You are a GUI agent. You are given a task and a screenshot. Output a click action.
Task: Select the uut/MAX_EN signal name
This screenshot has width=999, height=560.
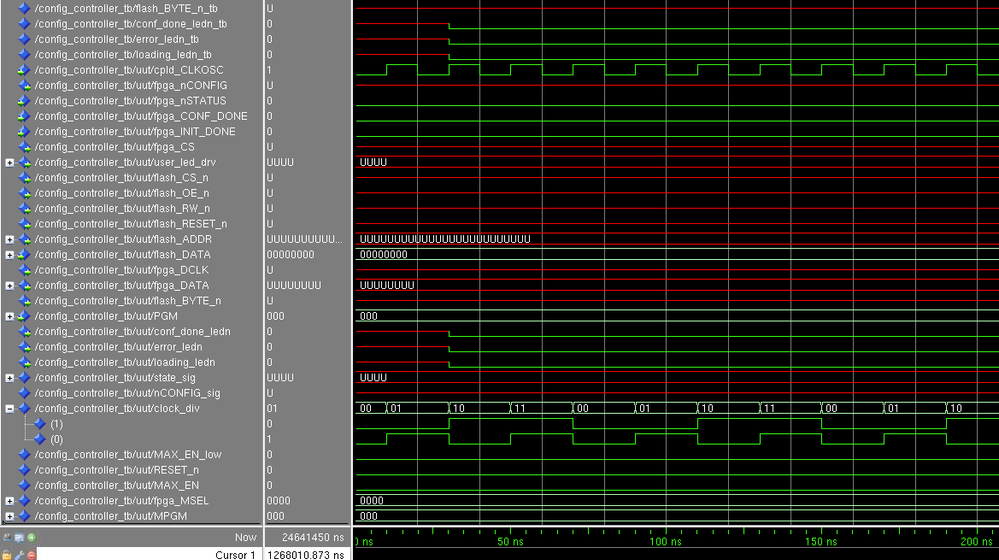pos(117,485)
